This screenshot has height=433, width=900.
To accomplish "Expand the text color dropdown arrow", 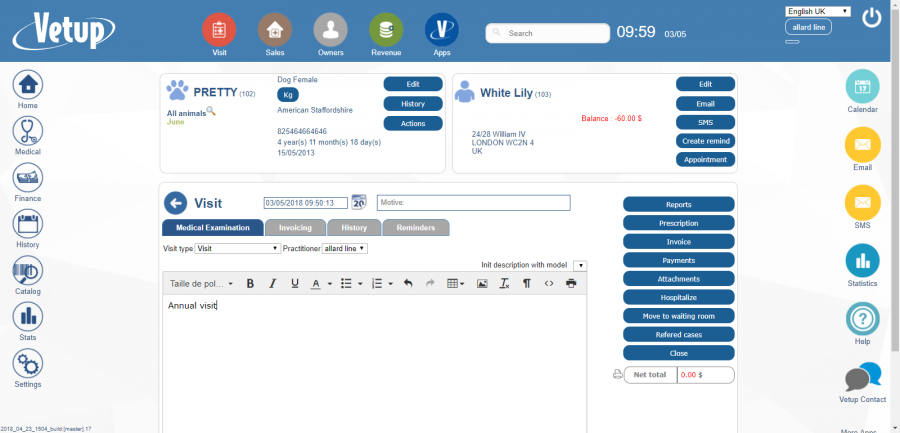I will [330, 284].
